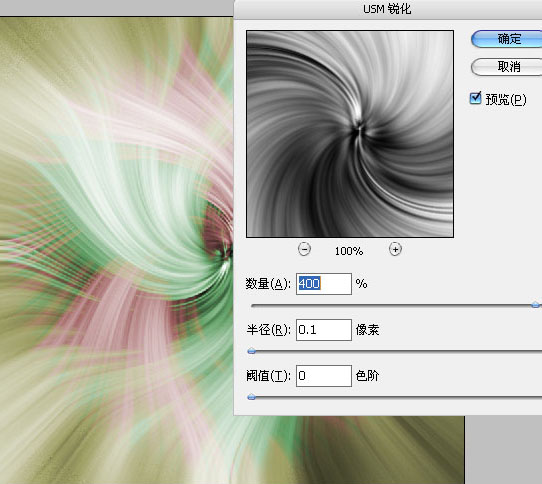Click the plus zoom-in icon under preview

[x=395, y=249]
